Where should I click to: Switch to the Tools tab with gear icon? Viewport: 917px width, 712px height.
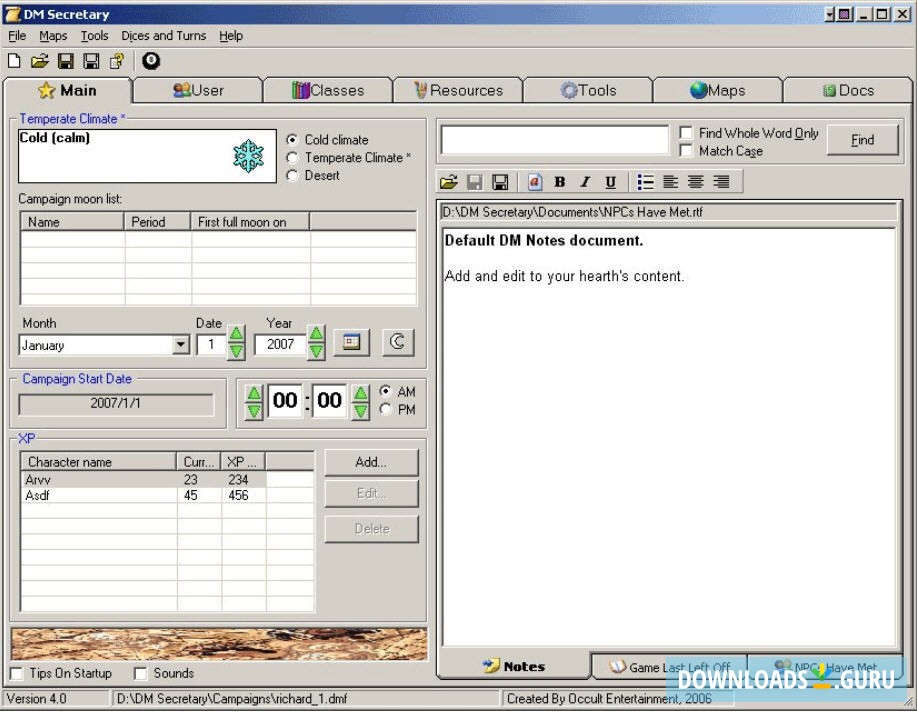588,91
